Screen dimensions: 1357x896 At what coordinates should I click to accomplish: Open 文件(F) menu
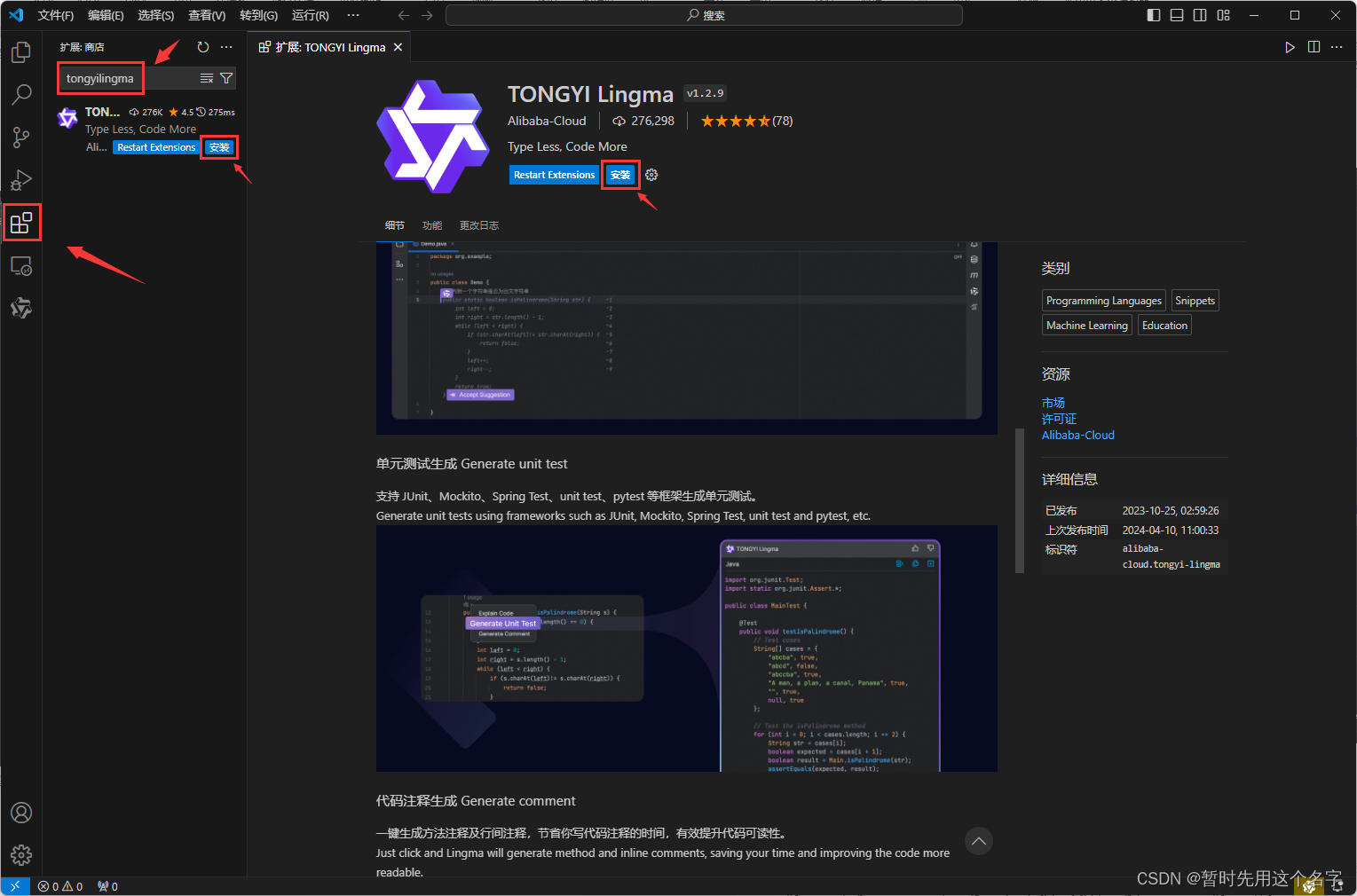click(56, 15)
